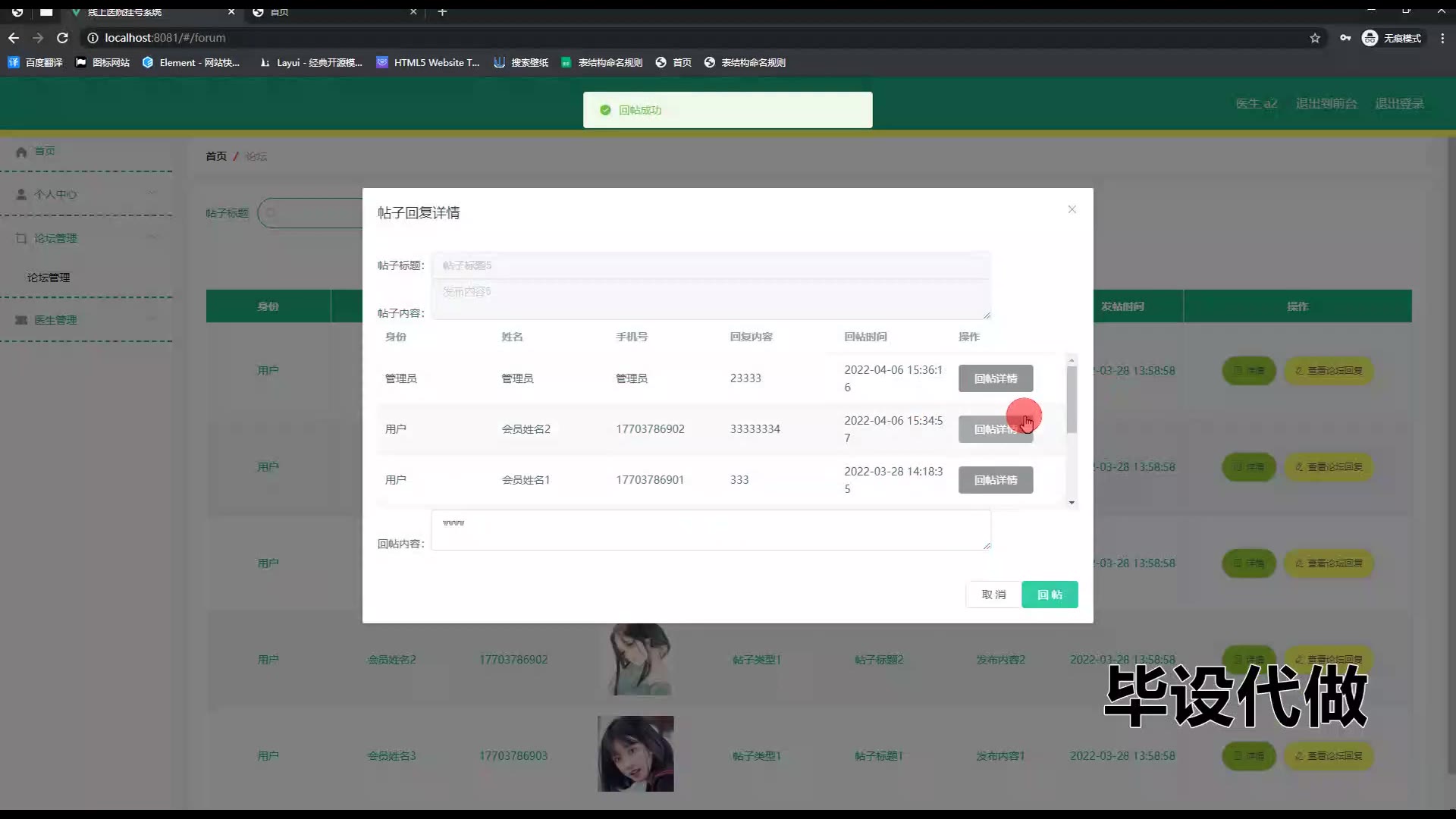Click home icon in sidebar
The height and width of the screenshot is (819, 1456).
tap(21, 152)
